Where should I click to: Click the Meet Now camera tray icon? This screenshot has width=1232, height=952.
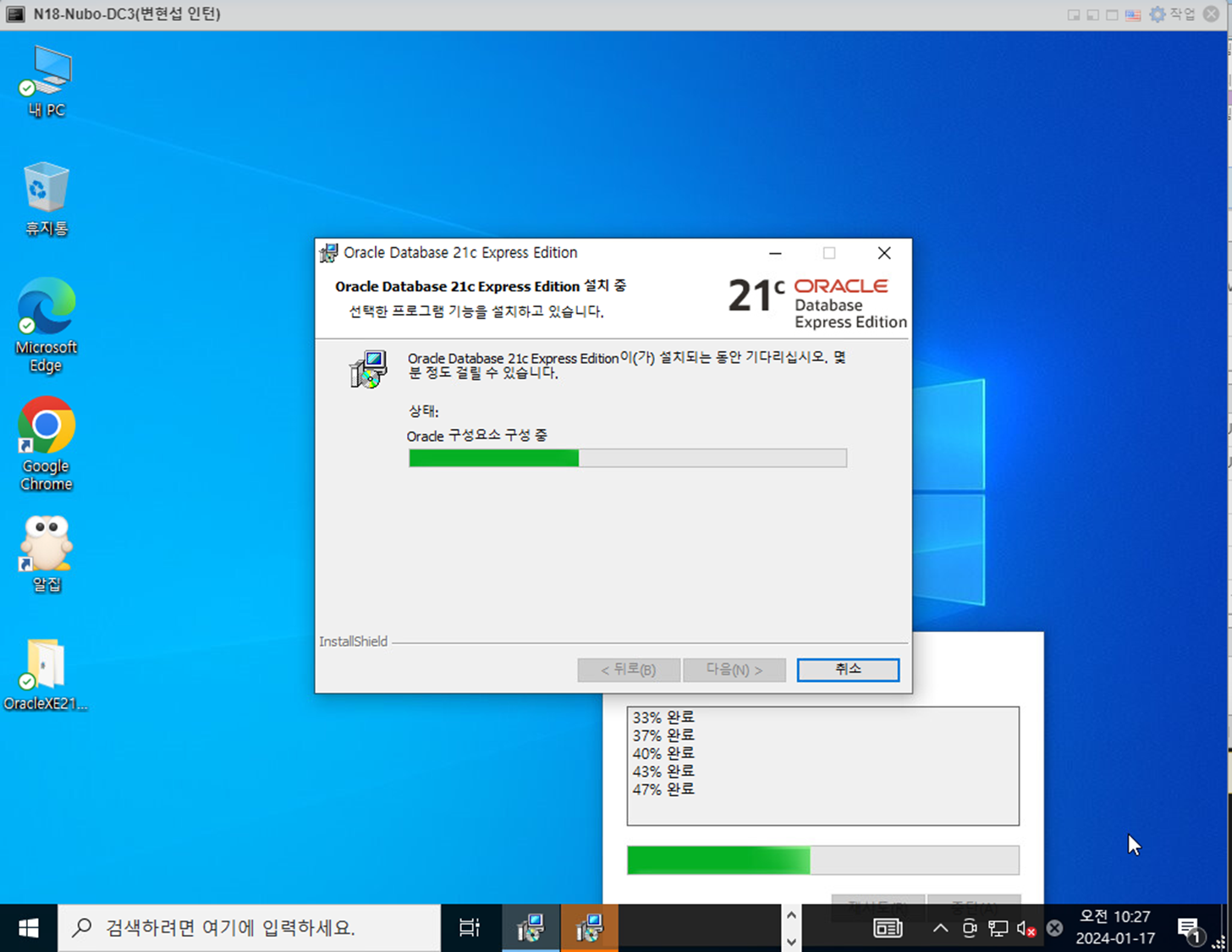(970, 928)
